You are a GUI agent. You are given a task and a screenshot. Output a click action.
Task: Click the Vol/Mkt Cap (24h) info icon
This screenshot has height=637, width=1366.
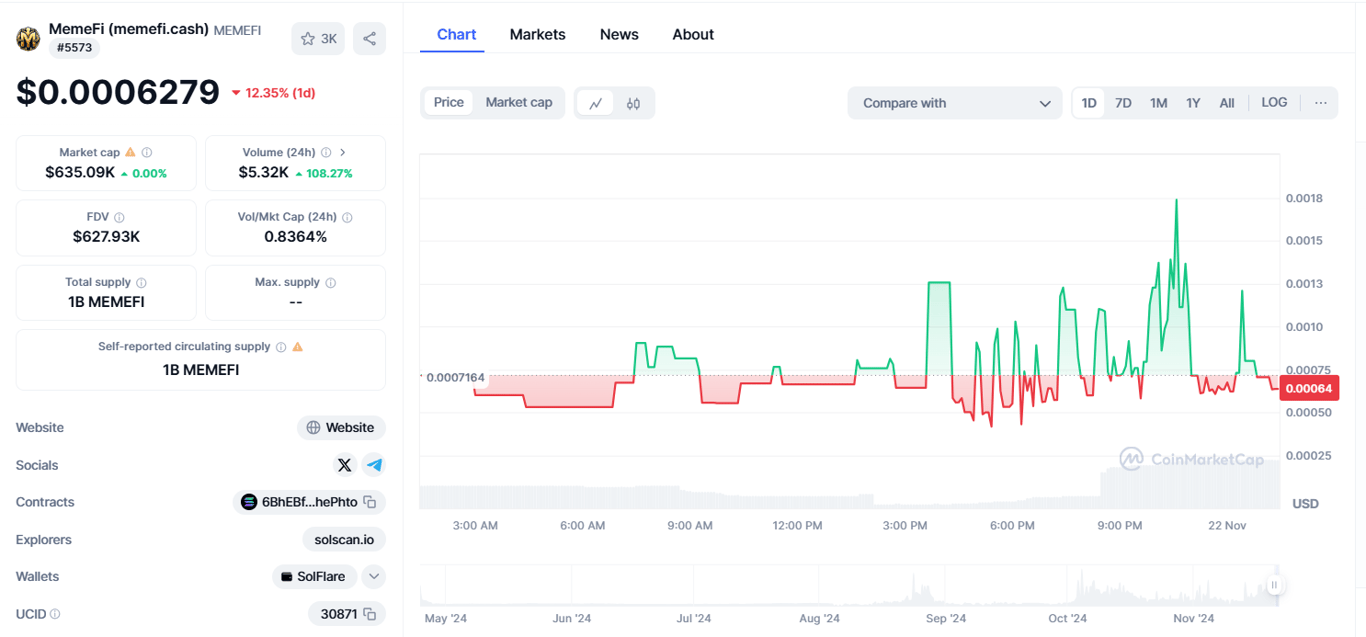[x=347, y=217]
